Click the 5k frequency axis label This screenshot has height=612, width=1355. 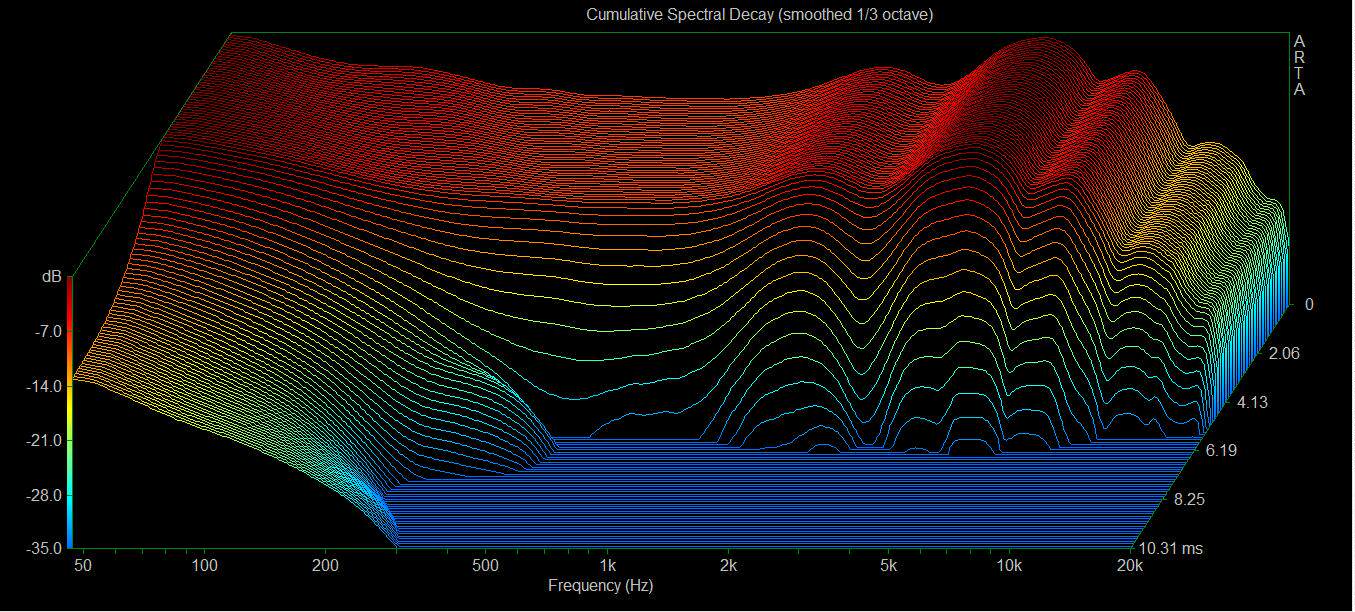tap(888, 566)
